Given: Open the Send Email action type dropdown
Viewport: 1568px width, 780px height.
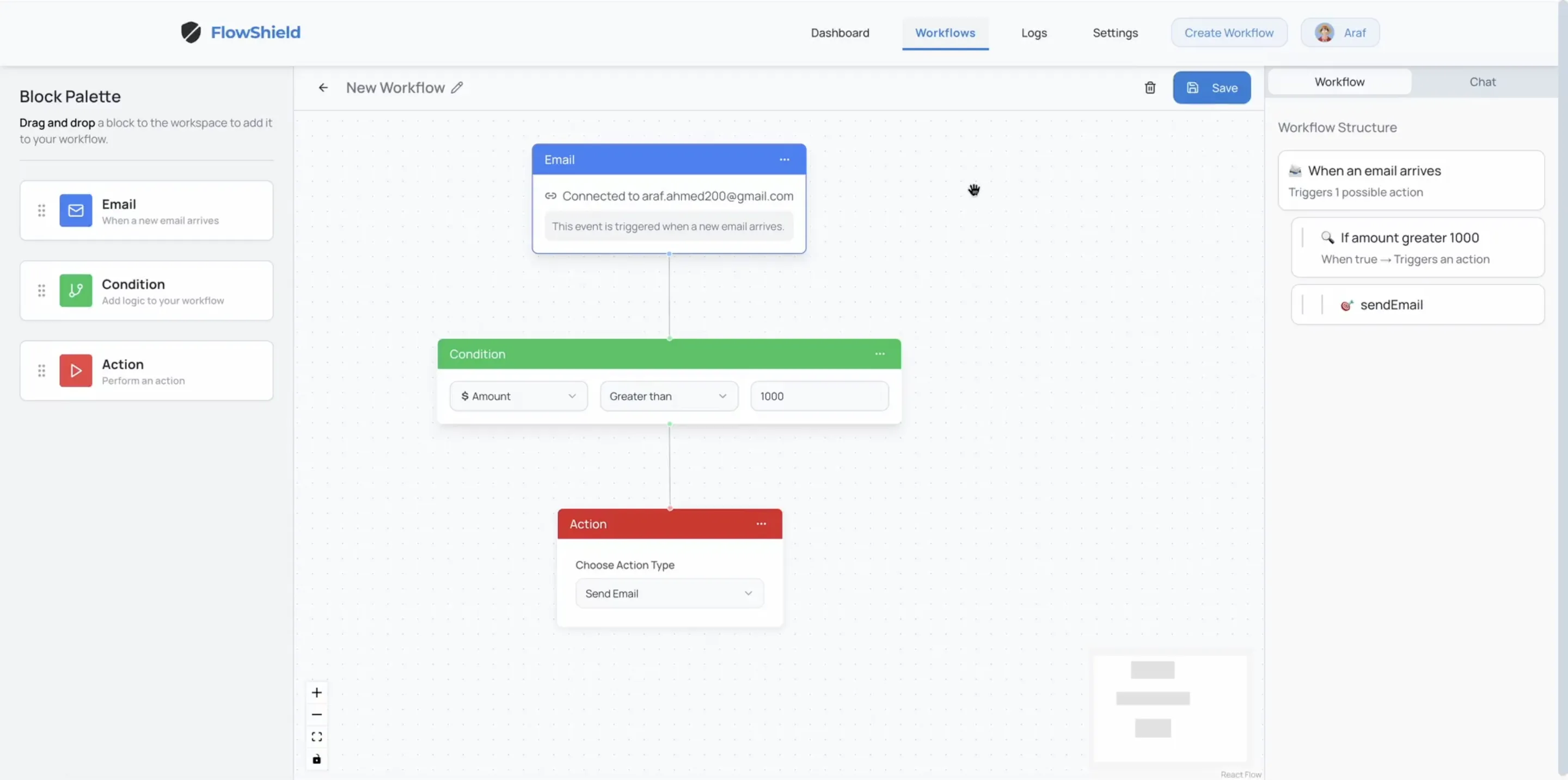Looking at the screenshot, I should [669, 593].
